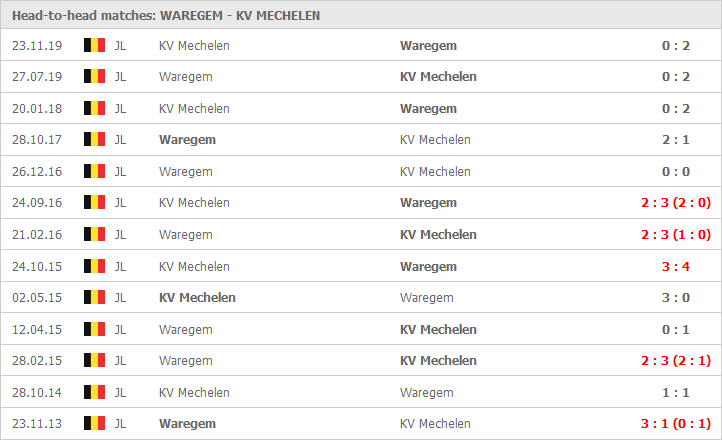Click the 3 : 1 (0 : 1) result
Viewport: 722px width, 440px height.
[675, 423]
